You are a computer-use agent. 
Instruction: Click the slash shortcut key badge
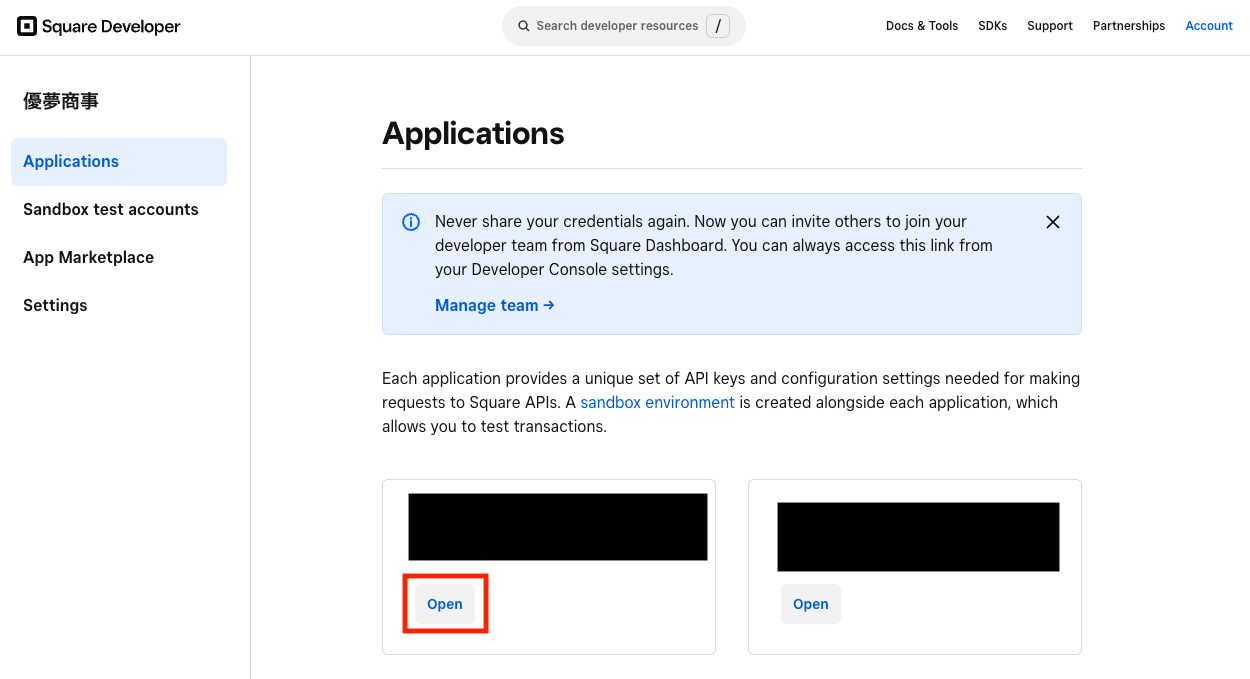point(718,26)
